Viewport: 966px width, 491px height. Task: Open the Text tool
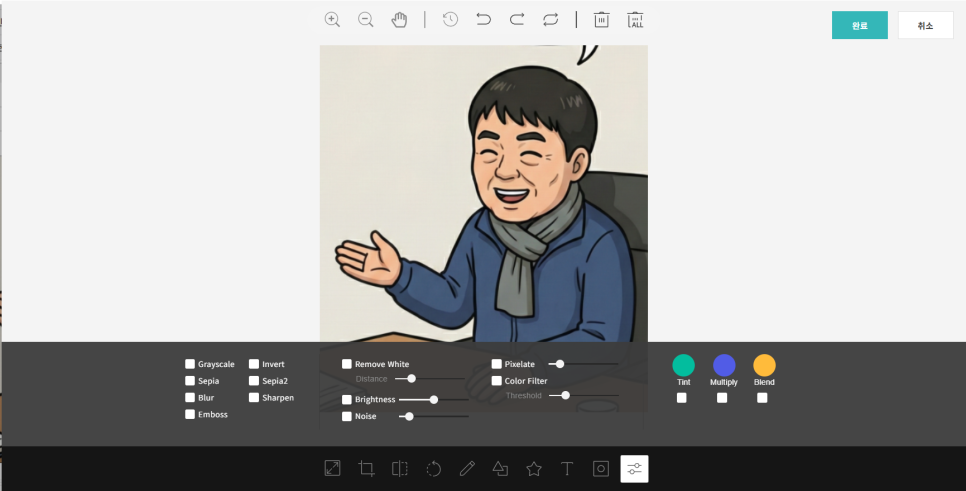pos(567,468)
